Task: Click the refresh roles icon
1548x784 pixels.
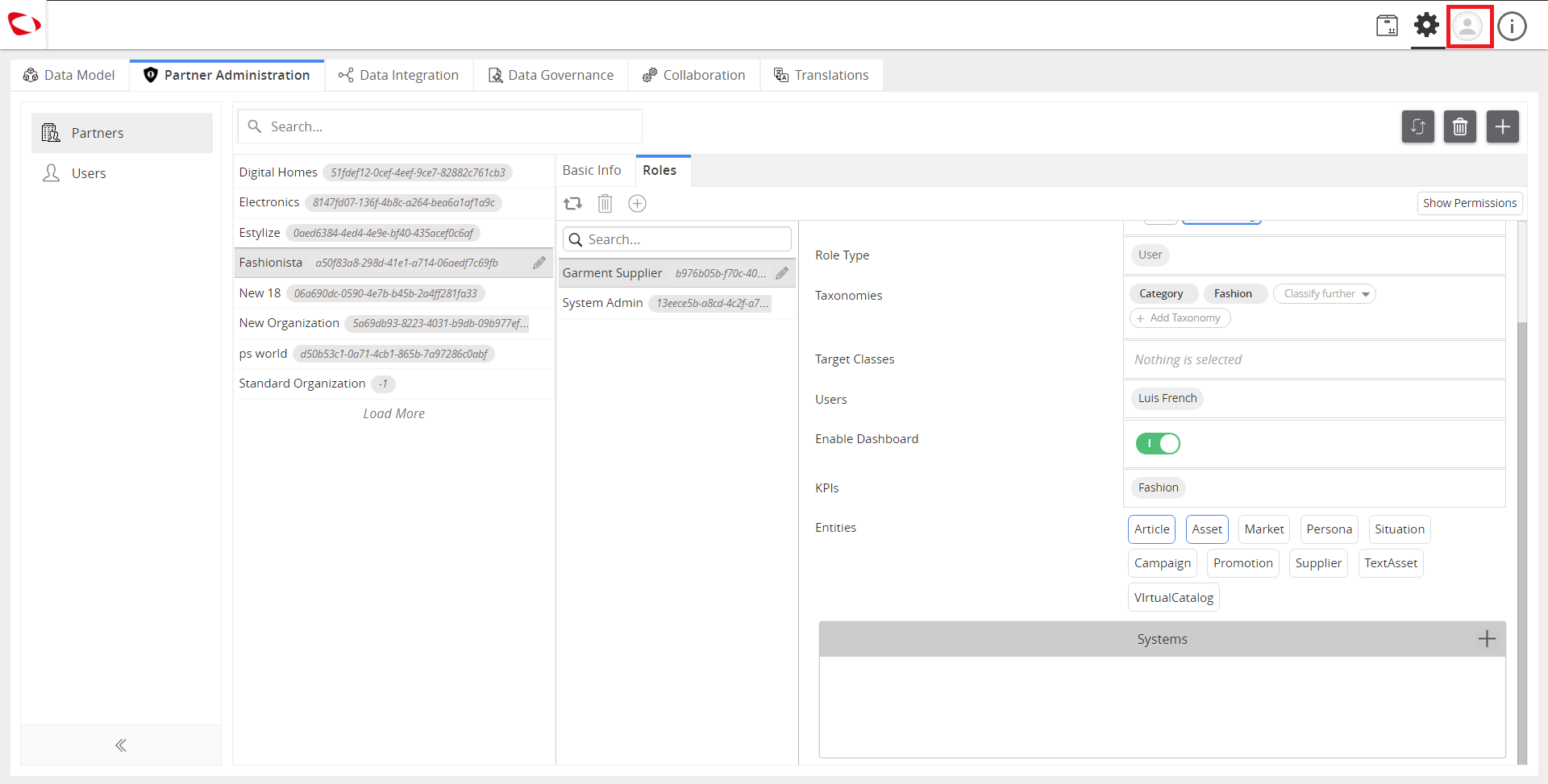Action: [573, 204]
